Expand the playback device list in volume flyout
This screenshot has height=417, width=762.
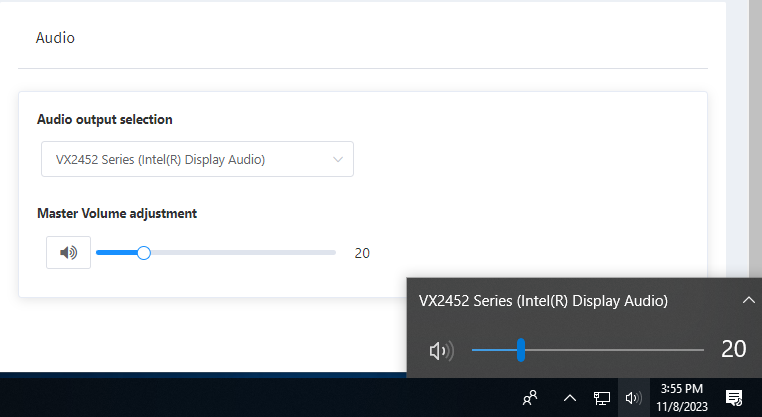(x=748, y=300)
